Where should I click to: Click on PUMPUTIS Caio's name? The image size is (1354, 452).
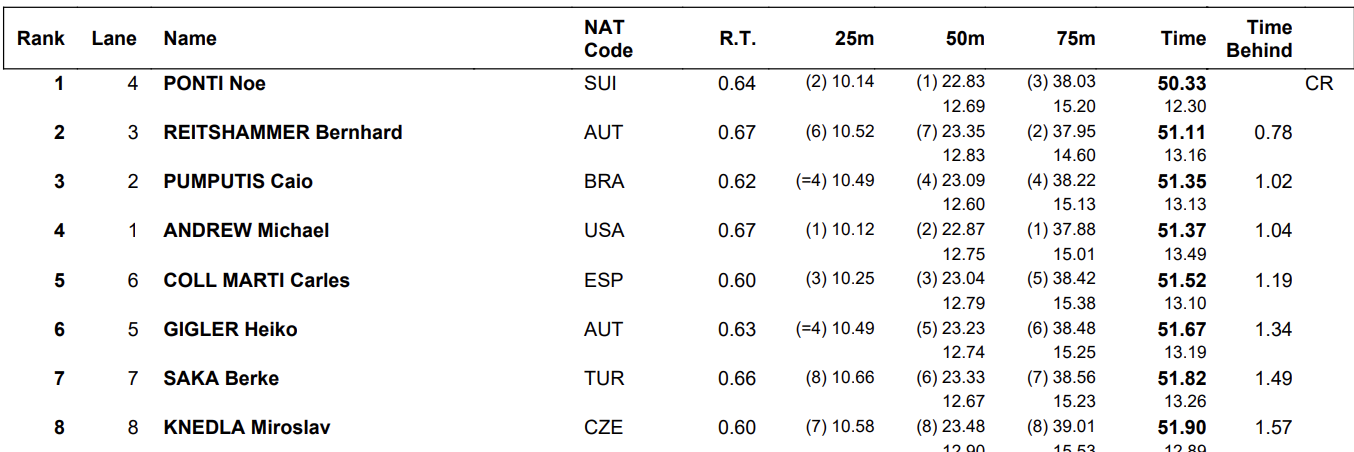pyautogui.click(x=238, y=182)
